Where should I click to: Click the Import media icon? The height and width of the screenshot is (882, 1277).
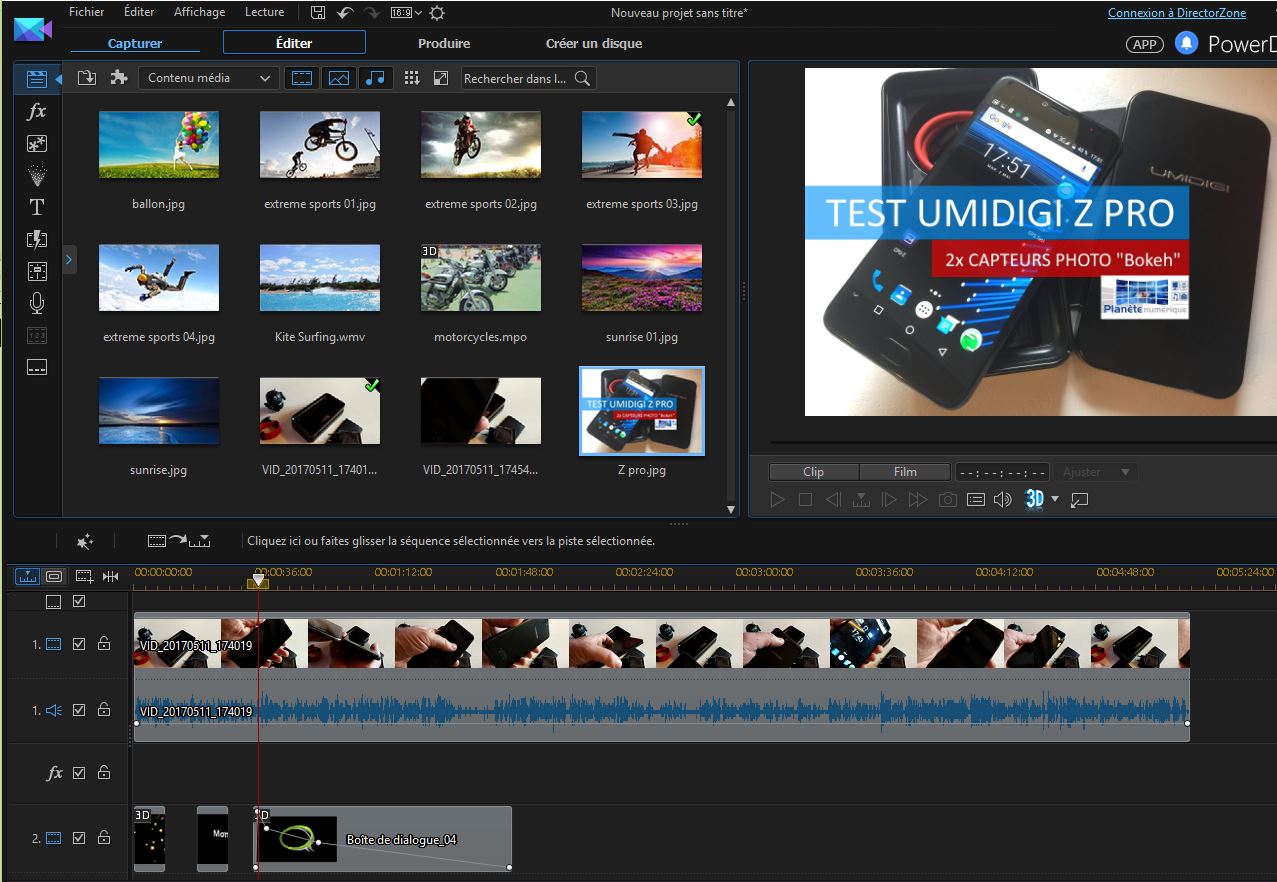(x=87, y=78)
